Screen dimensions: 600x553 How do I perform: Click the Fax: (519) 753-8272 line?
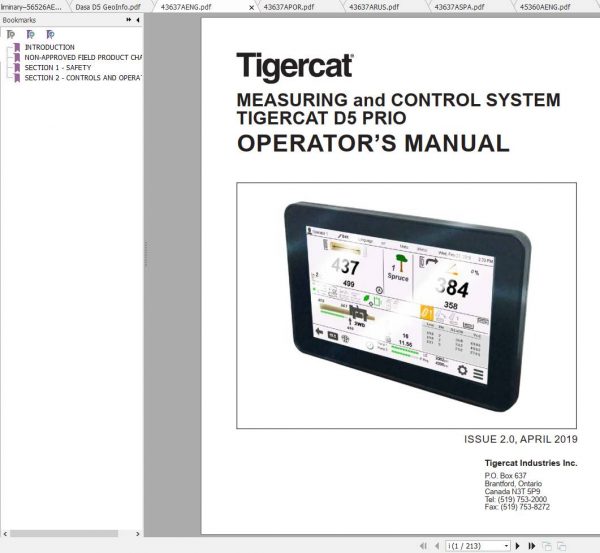coord(517,507)
